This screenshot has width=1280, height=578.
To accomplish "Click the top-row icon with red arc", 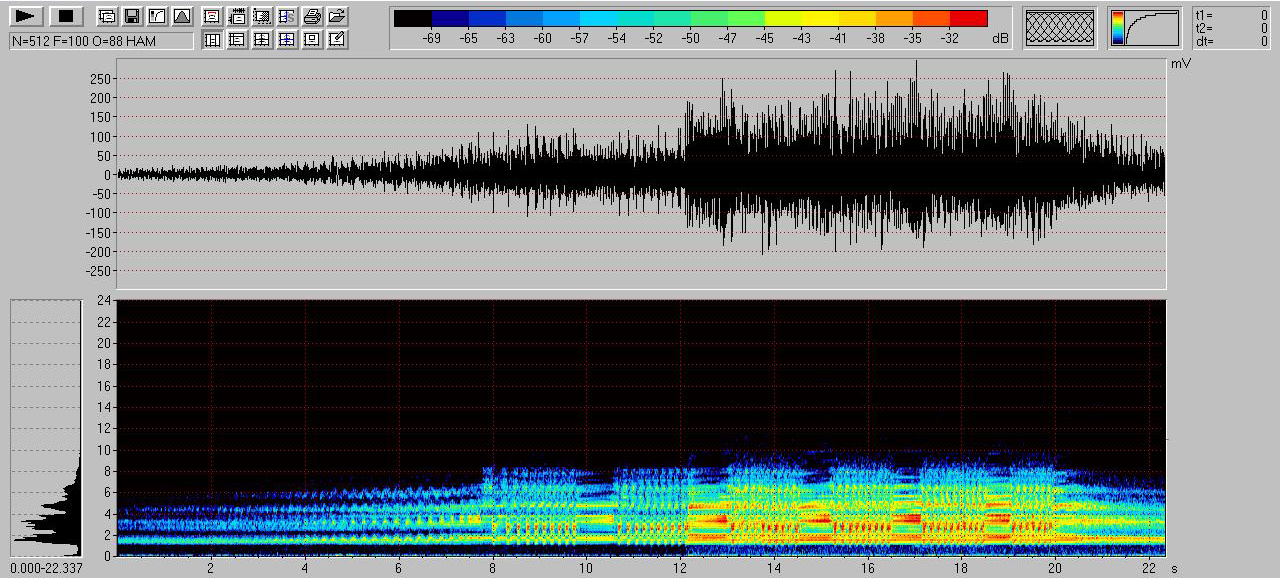I will pos(212,16).
